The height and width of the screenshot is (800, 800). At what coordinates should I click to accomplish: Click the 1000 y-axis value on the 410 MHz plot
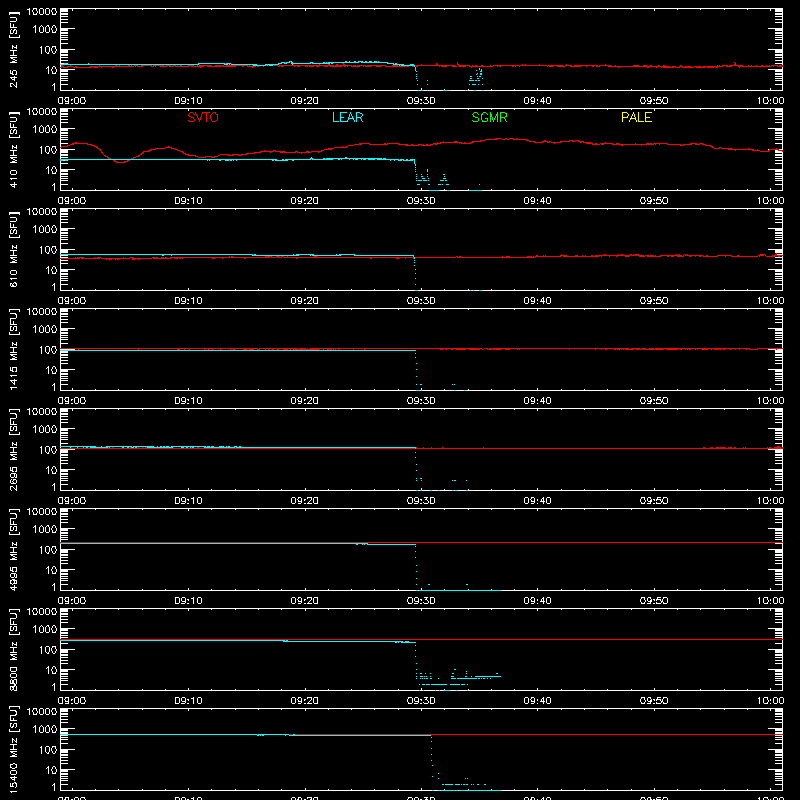coord(45,129)
